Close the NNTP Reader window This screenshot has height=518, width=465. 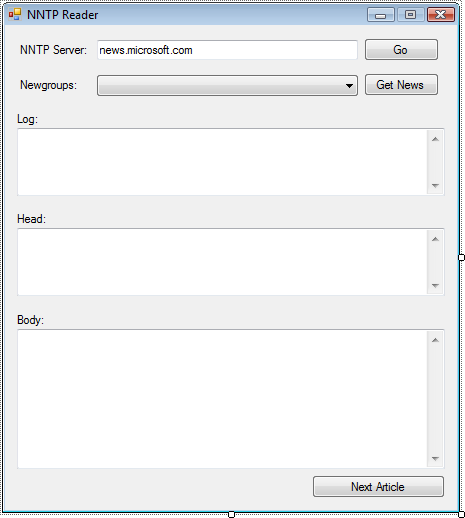(x=441, y=15)
